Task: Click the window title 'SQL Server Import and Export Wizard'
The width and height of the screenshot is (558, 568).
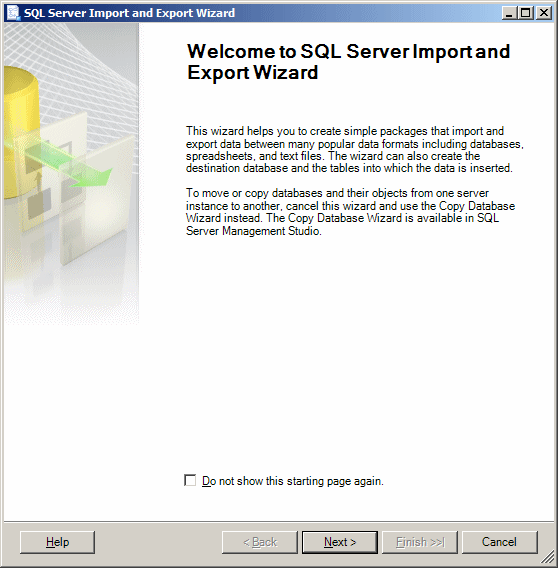Action: [x=129, y=13]
